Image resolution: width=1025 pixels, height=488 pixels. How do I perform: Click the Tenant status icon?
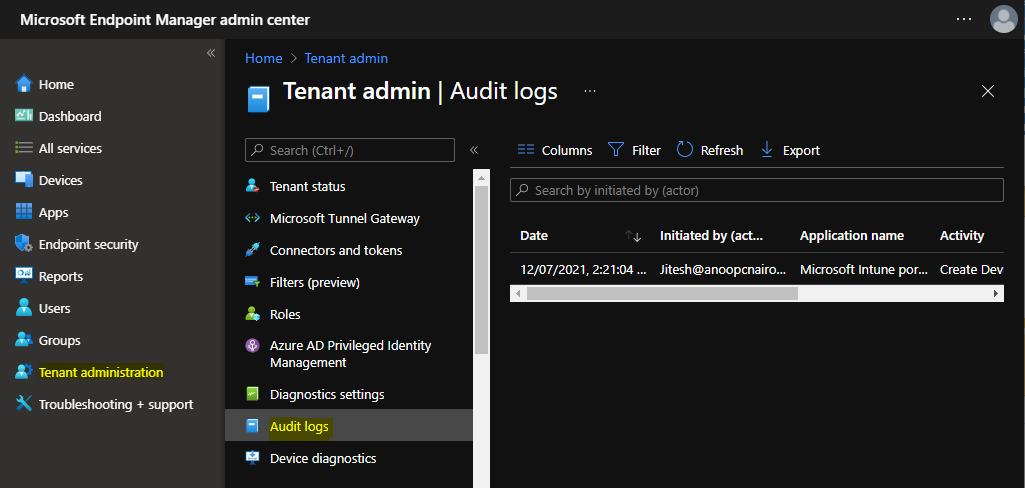(x=252, y=186)
